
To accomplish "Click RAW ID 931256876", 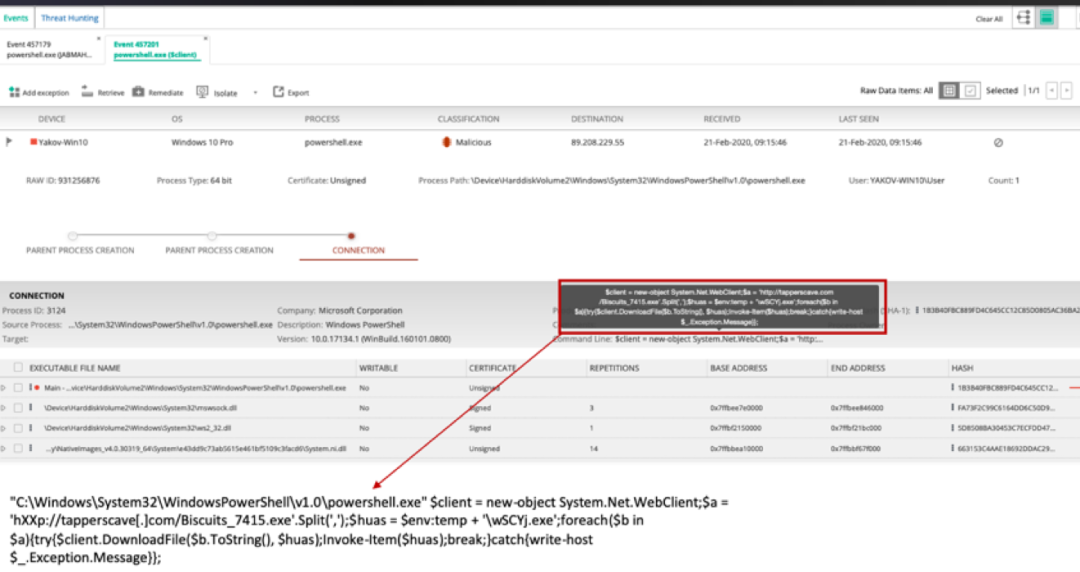I will (x=63, y=181).
